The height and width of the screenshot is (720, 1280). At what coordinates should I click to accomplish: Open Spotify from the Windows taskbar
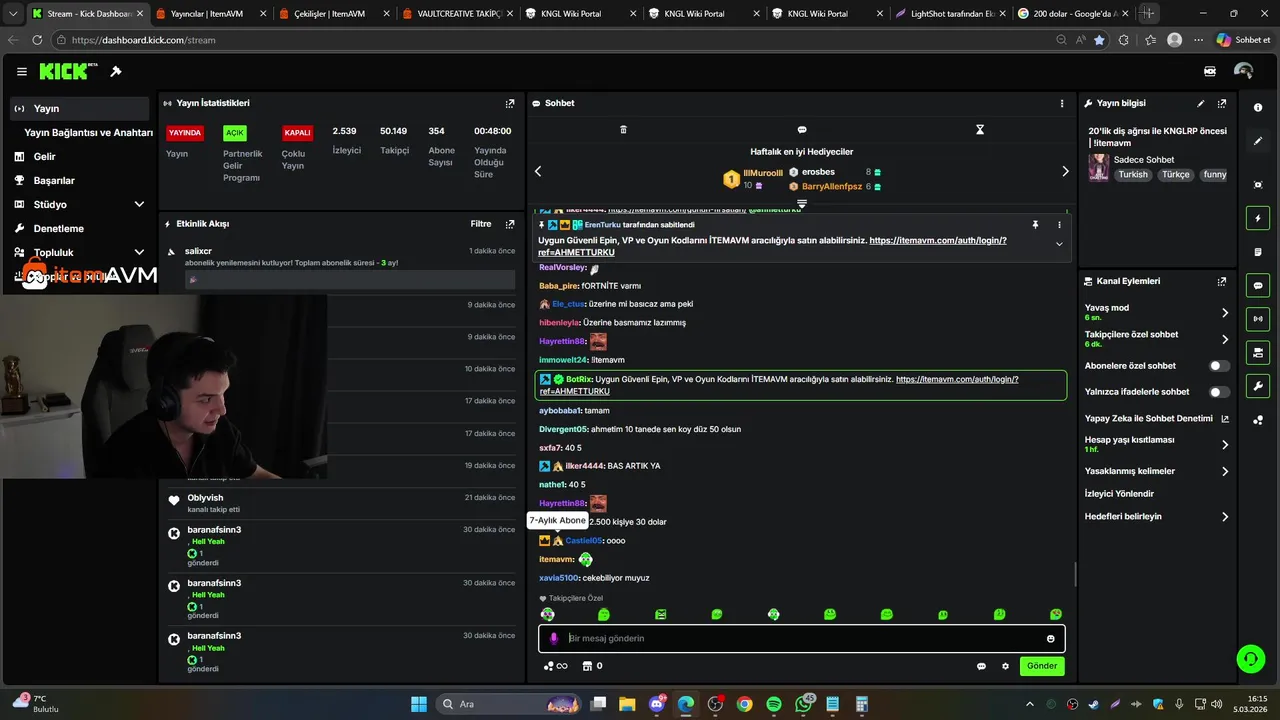click(774, 704)
